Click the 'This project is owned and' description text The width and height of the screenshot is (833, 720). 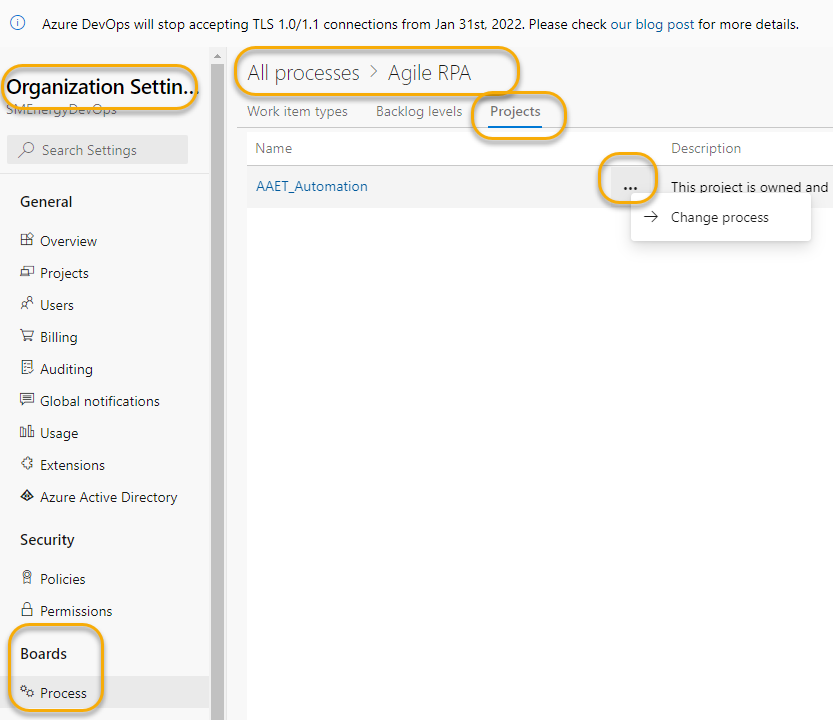coord(749,187)
